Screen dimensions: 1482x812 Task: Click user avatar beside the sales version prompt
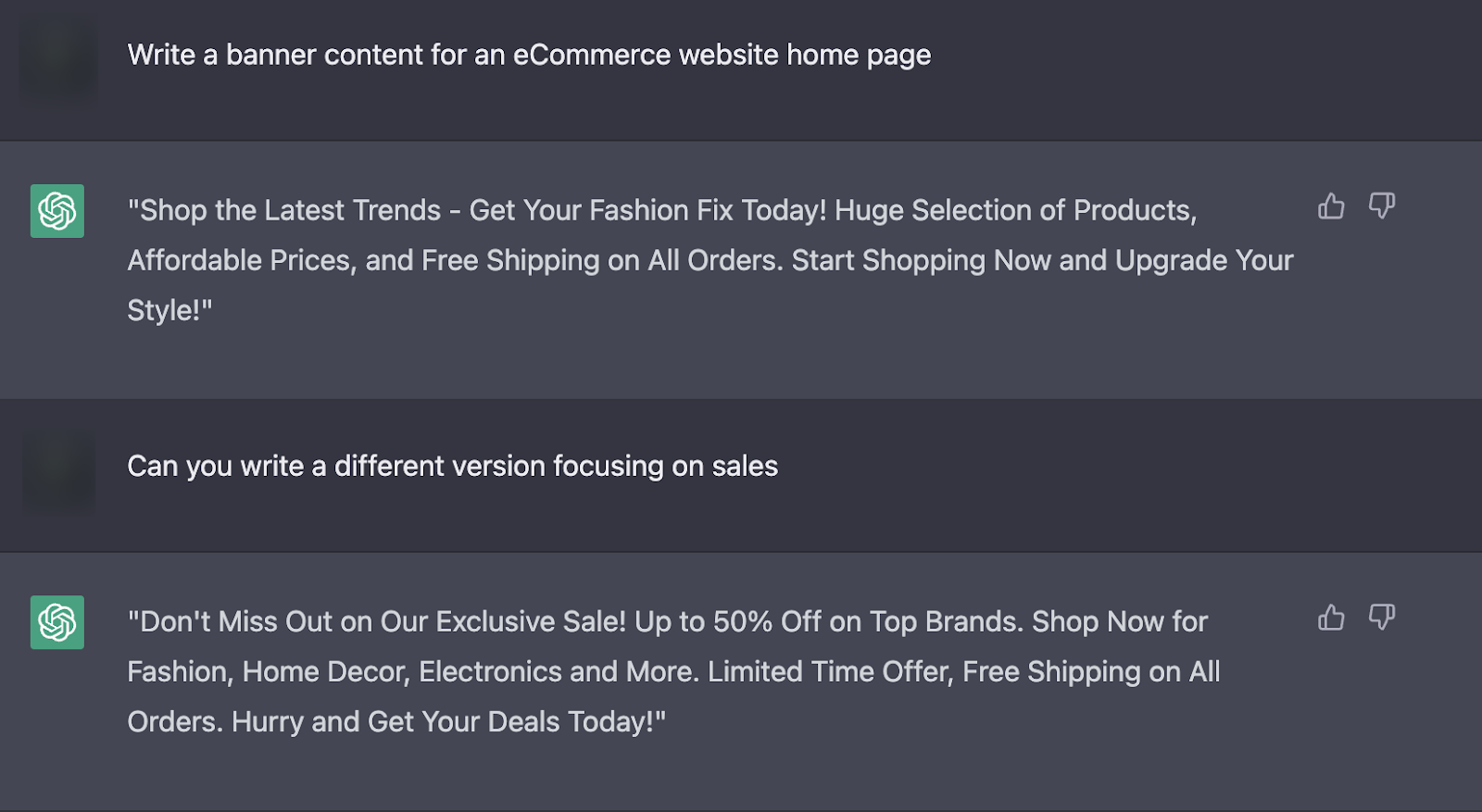pos(57,470)
